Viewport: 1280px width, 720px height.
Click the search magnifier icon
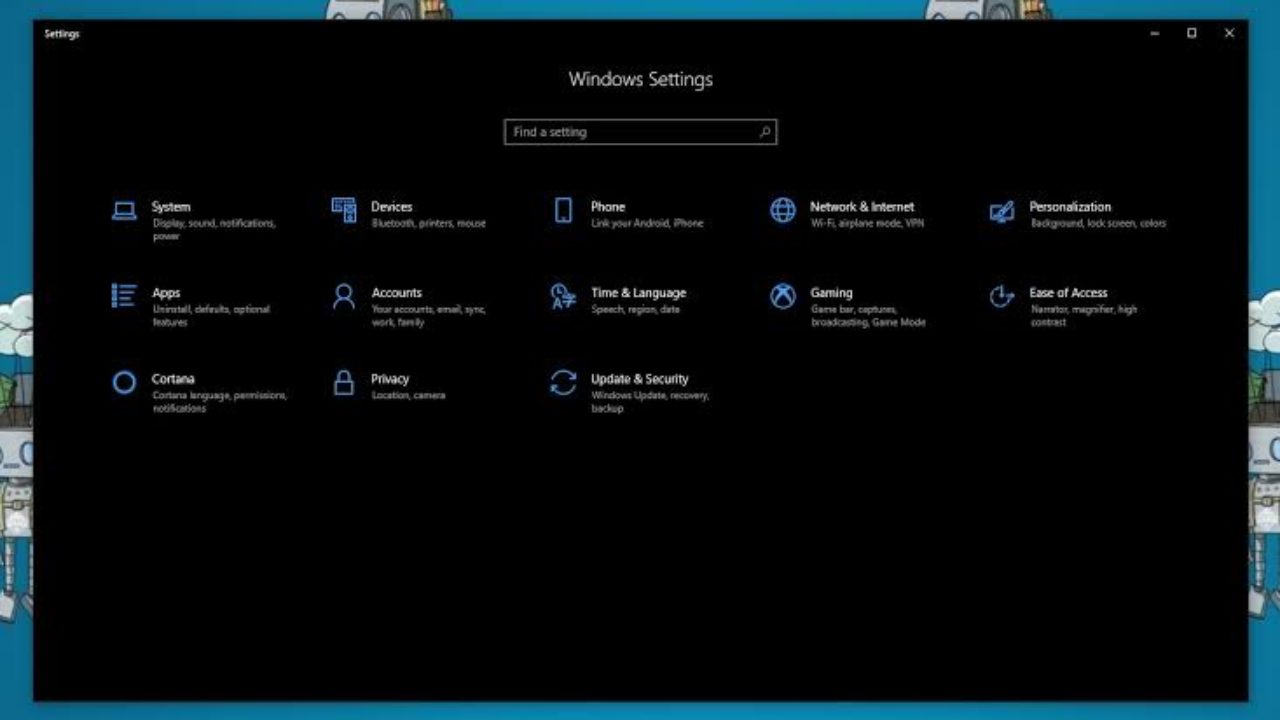(x=765, y=131)
